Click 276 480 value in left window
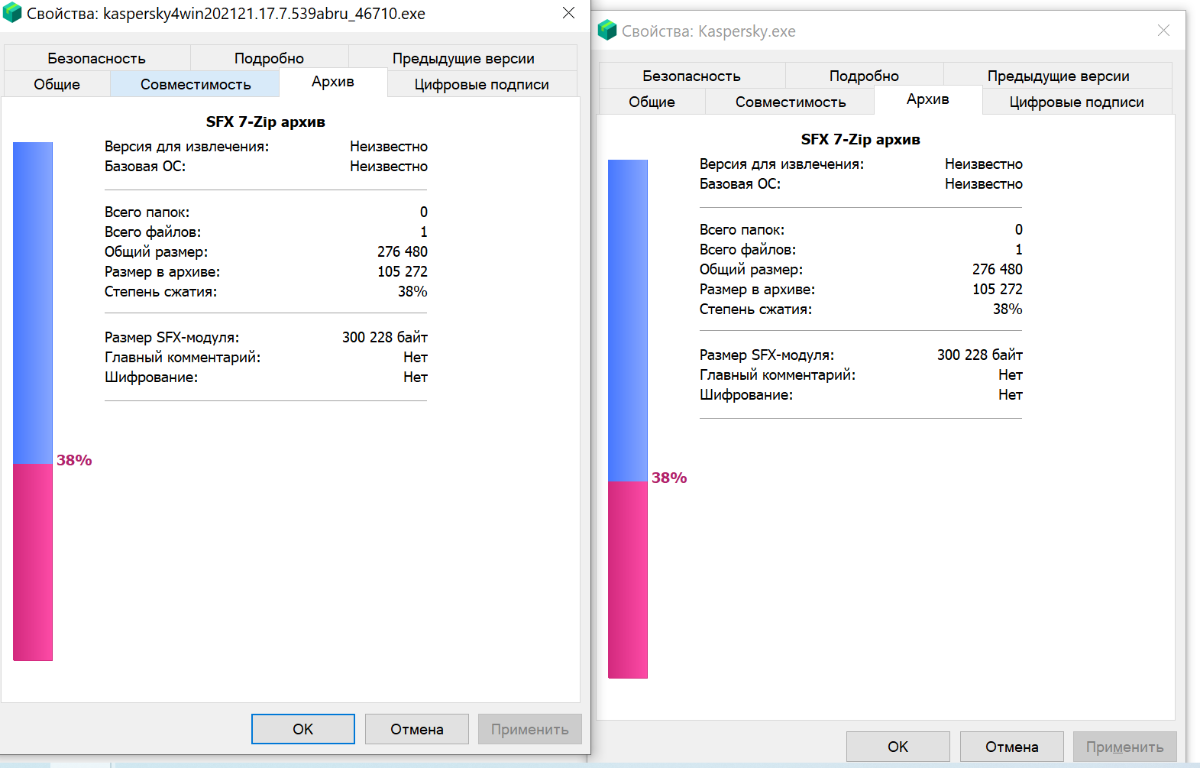Screen dimensions: 1200x768 pos(402,251)
